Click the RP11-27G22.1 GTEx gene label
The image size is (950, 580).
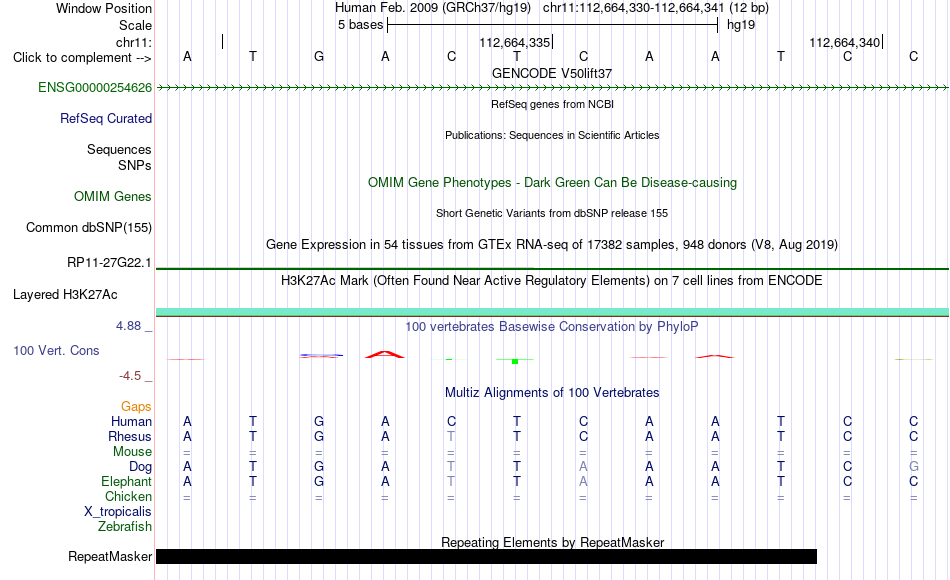[109, 263]
